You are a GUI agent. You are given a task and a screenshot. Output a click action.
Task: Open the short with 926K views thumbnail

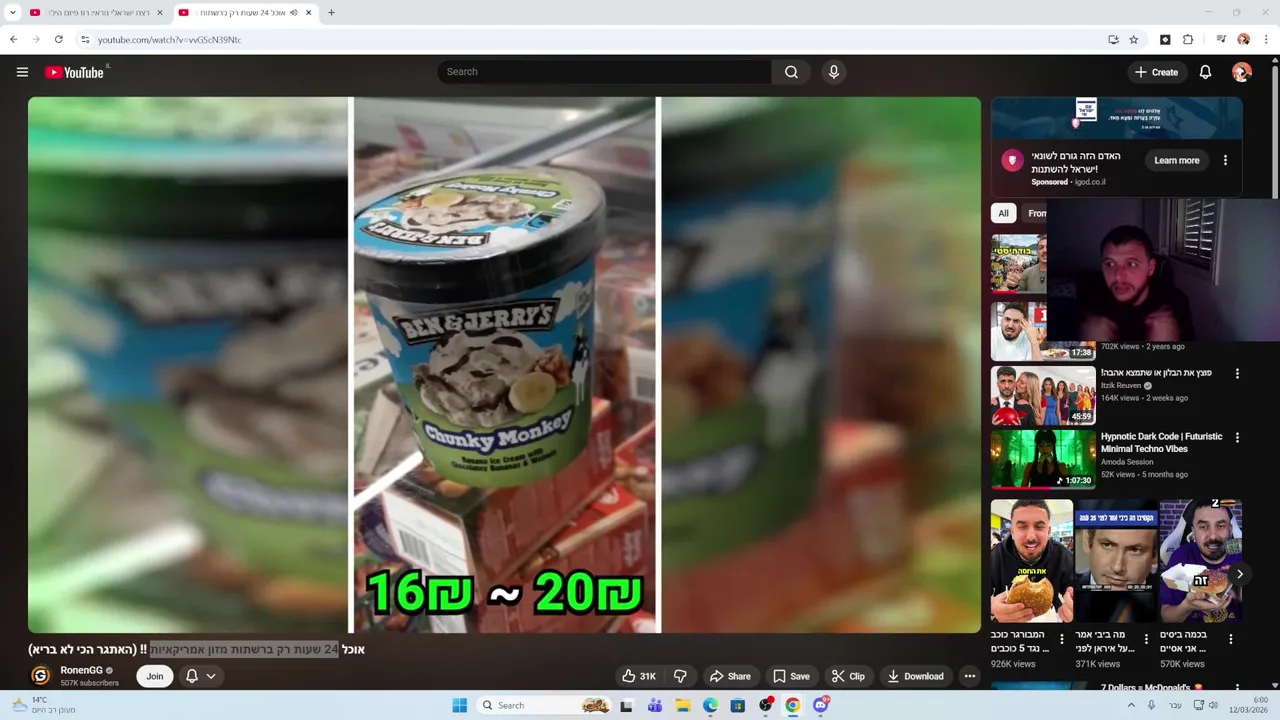1031,561
